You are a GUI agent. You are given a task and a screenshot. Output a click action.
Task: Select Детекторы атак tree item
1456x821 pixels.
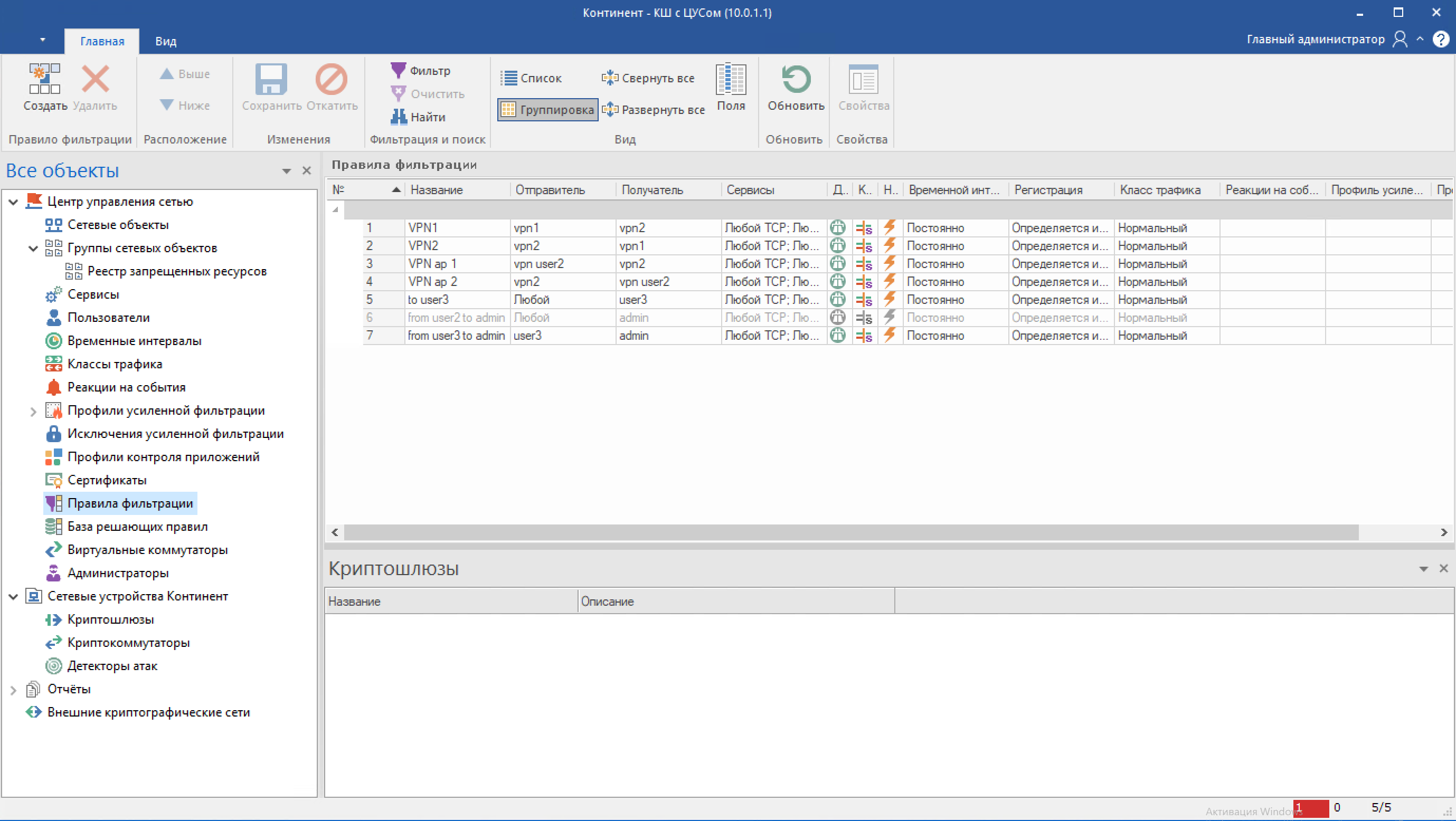click(112, 666)
